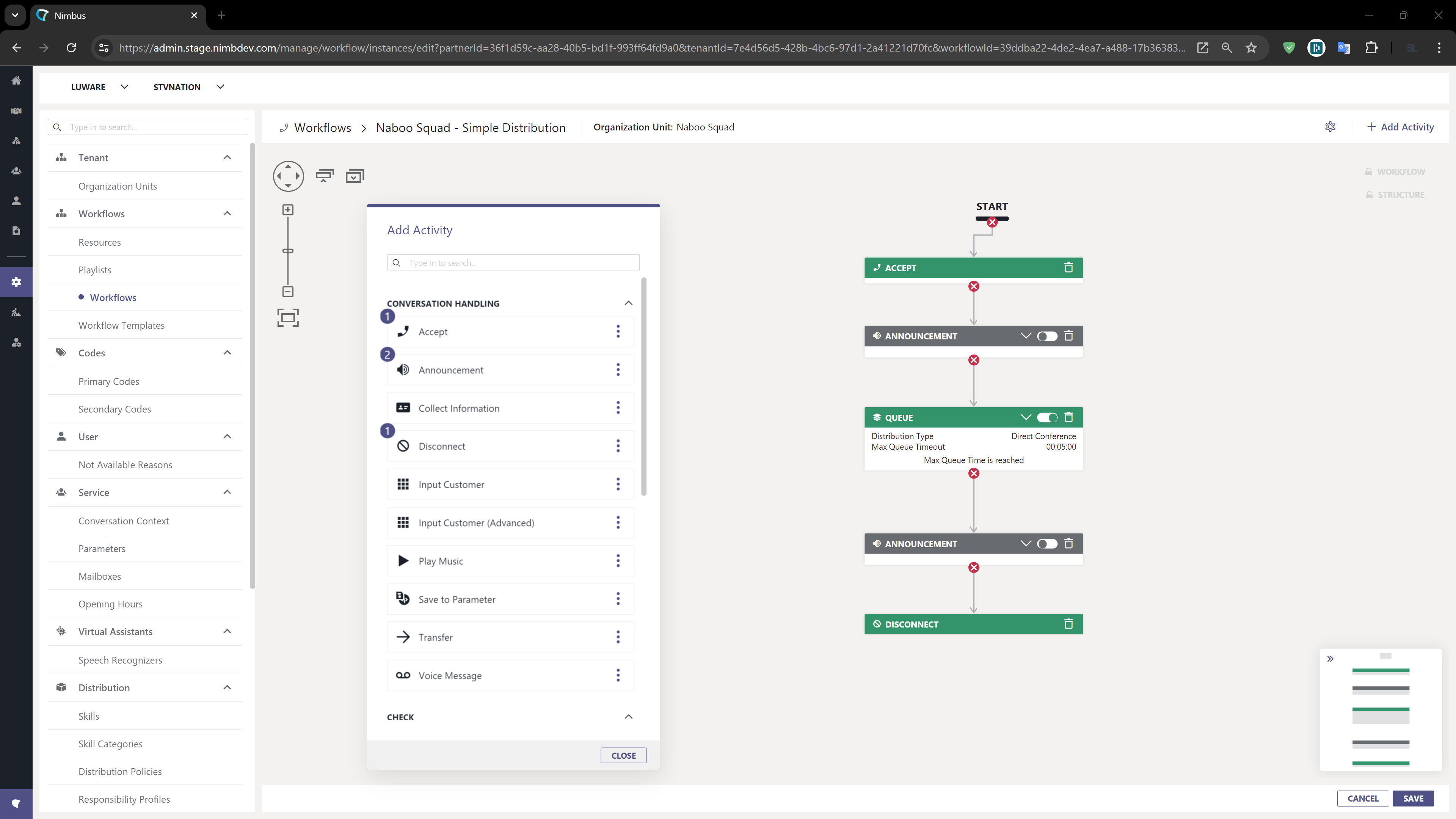
Task: Toggle the second ANNOUNCEMENT activity switch
Action: (x=1047, y=544)
